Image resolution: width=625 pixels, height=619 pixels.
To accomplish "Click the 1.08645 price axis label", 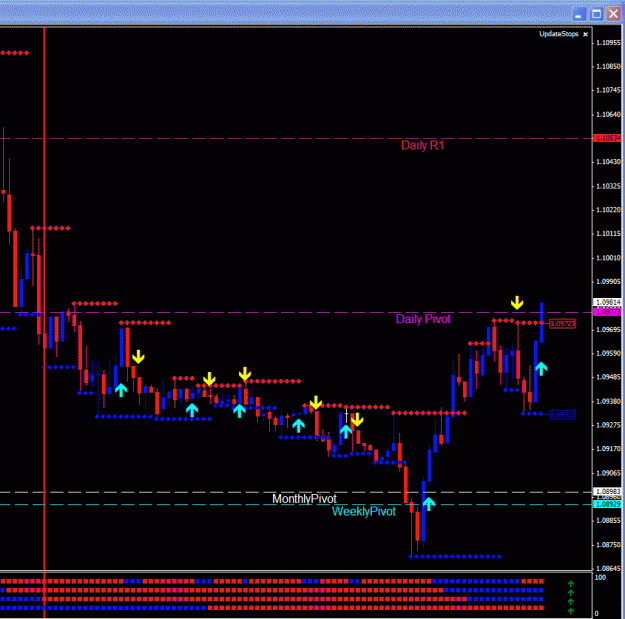I will coord(608,568).
